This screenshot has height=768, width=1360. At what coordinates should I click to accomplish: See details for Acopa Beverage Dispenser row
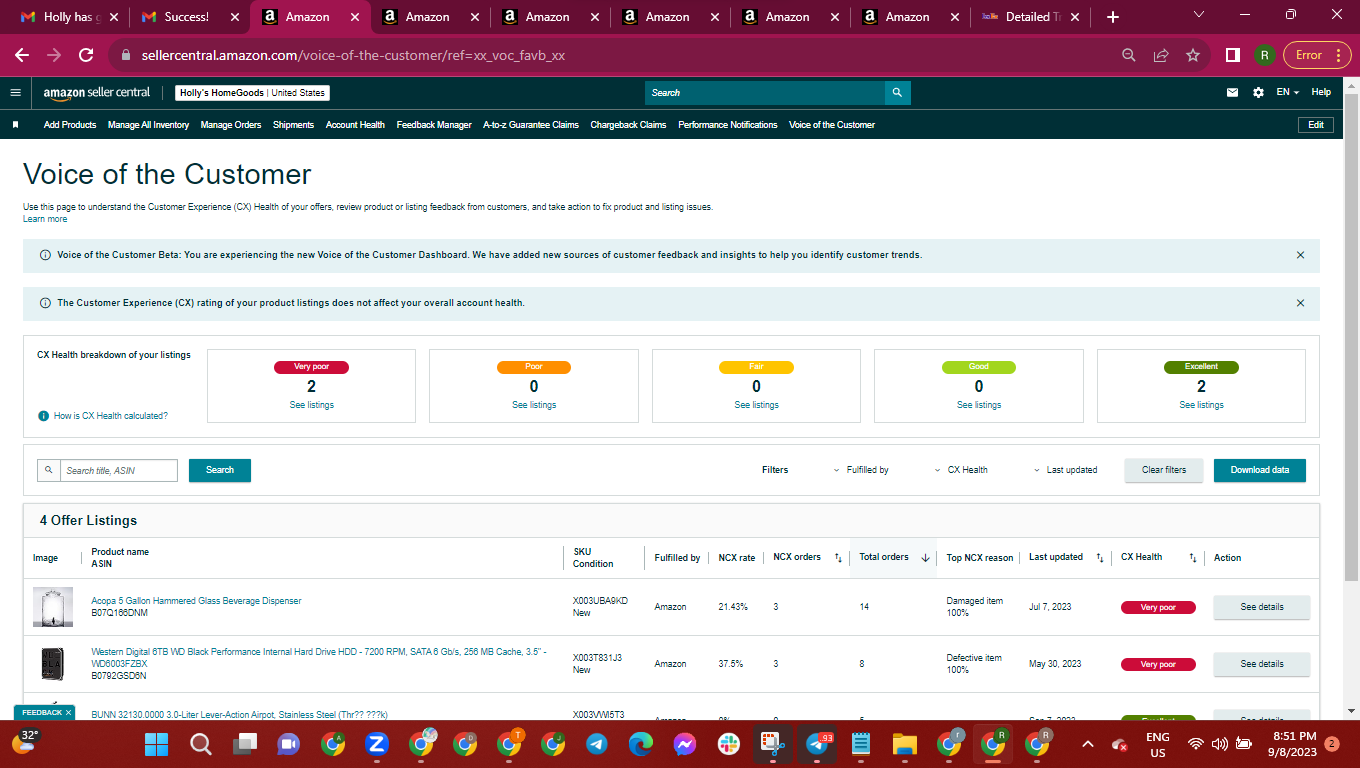[1262, 607]
